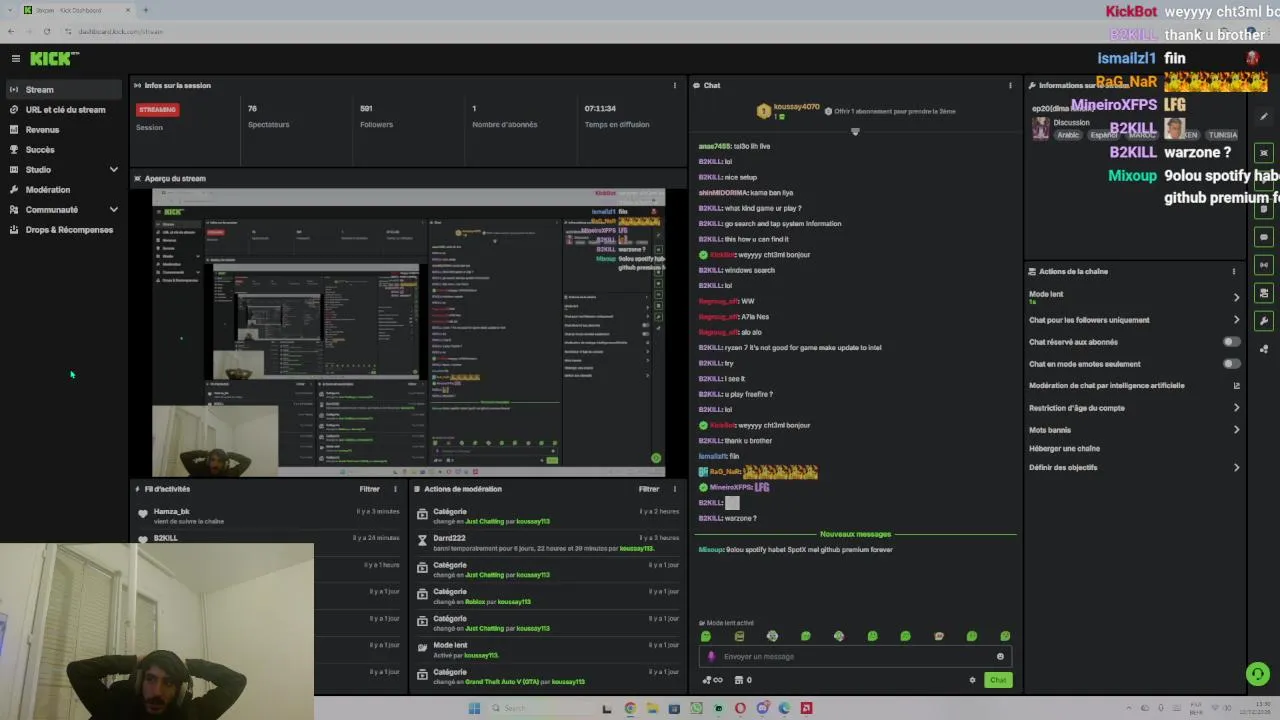The width and height of the screenshot is (1280, 720).
Task: Click koussay4070 at top of chat
Action: tap(796, 106)
